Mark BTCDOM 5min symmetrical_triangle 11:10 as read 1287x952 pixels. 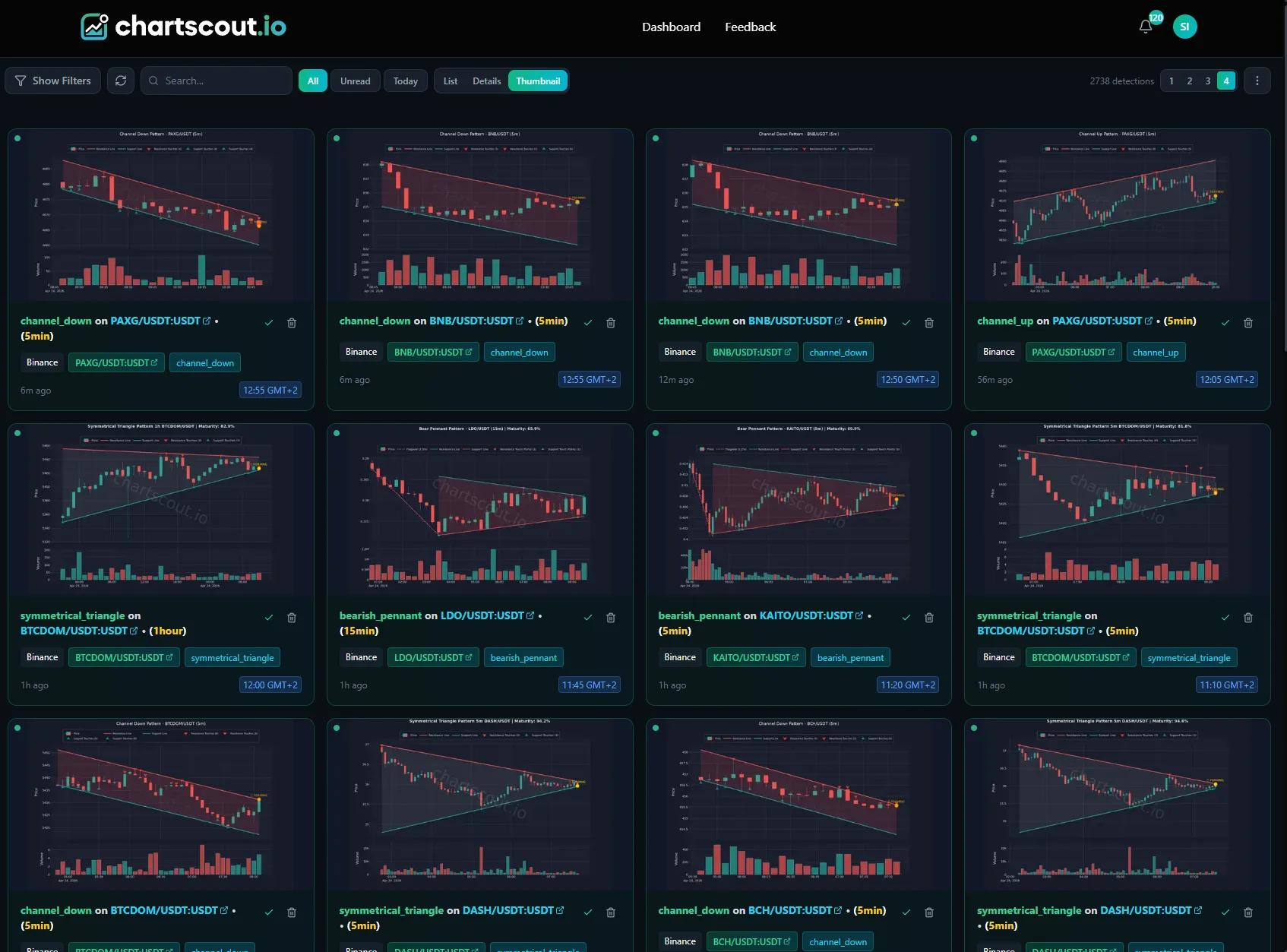[x=1225, y=618]
